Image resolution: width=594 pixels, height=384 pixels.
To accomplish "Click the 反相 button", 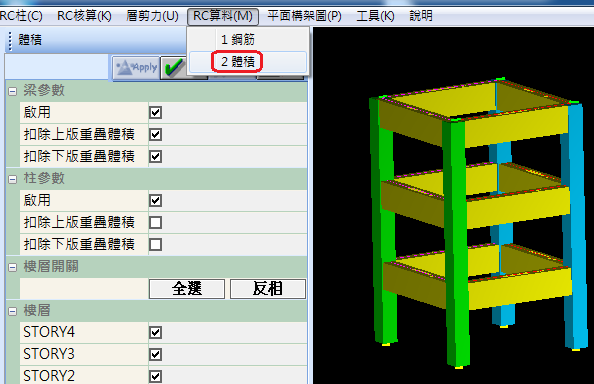I will [x=267, y=289].
